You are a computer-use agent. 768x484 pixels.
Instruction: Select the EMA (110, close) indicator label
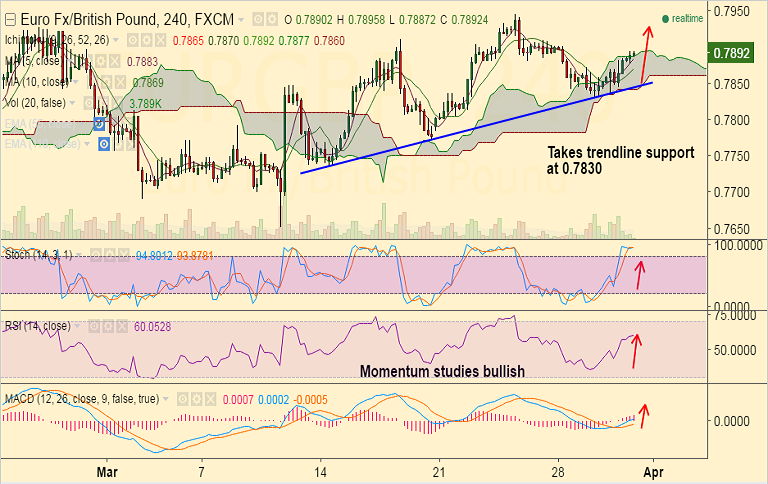click(x=43, y=144)
